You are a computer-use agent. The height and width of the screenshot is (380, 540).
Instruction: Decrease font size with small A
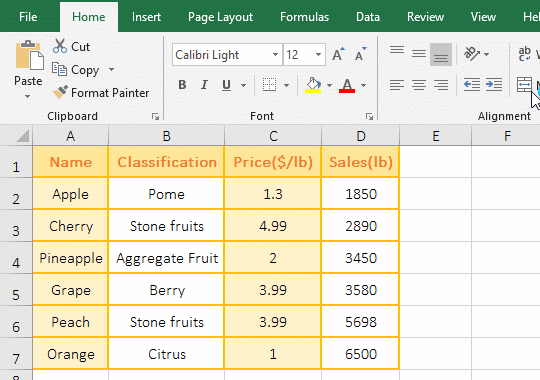(x=360, y=54)
